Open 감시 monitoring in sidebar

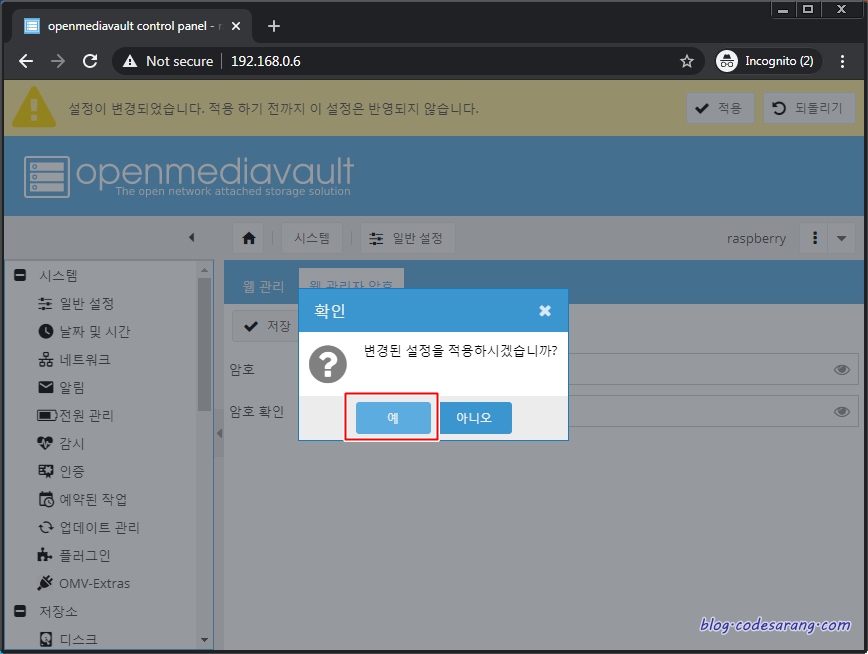60,443
